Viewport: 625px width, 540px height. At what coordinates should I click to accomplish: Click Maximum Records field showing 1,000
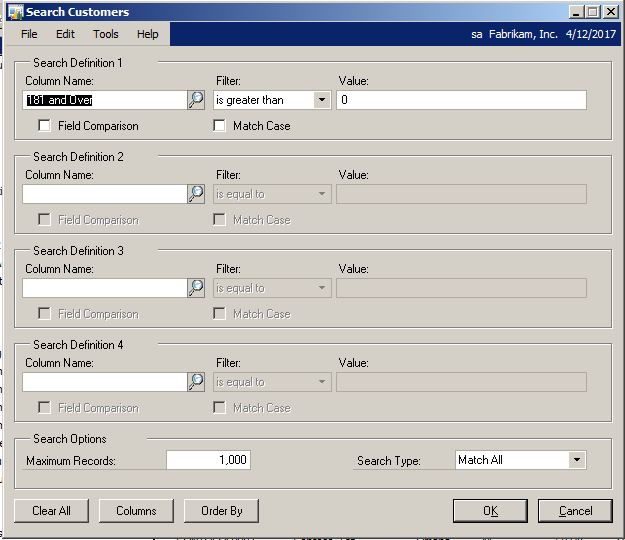(x=208, y=460)
